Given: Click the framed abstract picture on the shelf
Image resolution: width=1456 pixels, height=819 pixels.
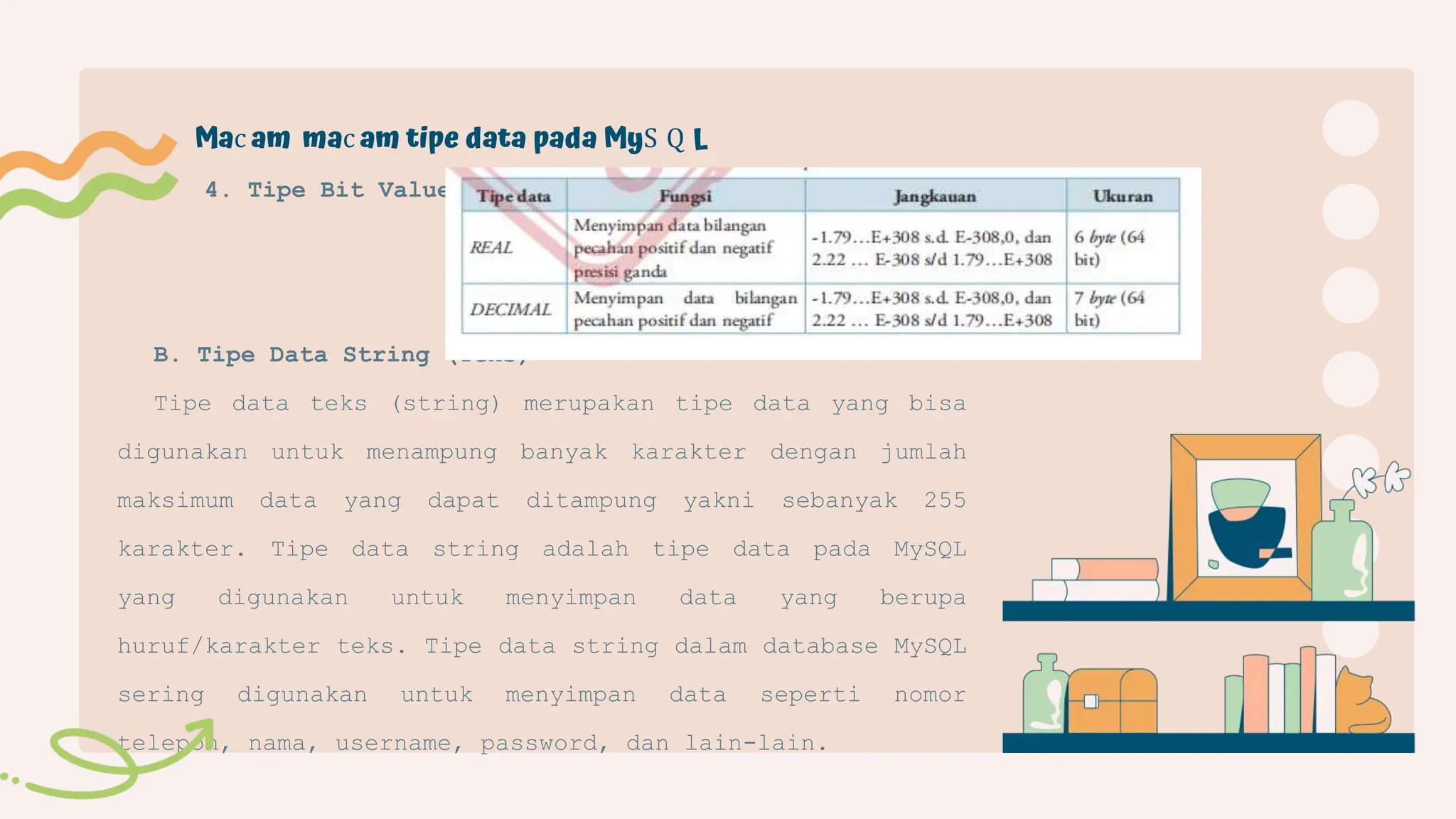Looking at the screenshot, I should point(1245,518).
